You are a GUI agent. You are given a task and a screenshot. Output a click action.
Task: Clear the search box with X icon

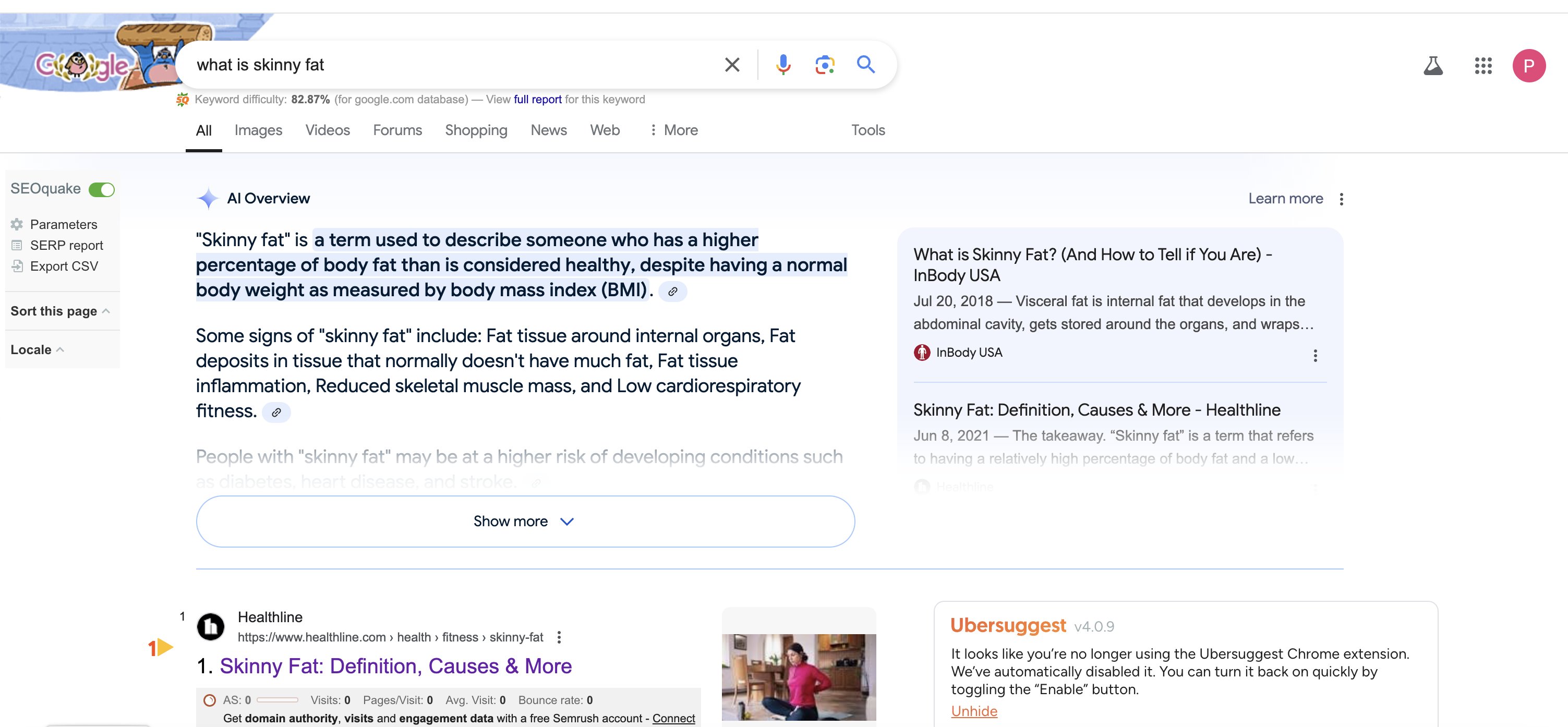[x=732, y=65]
